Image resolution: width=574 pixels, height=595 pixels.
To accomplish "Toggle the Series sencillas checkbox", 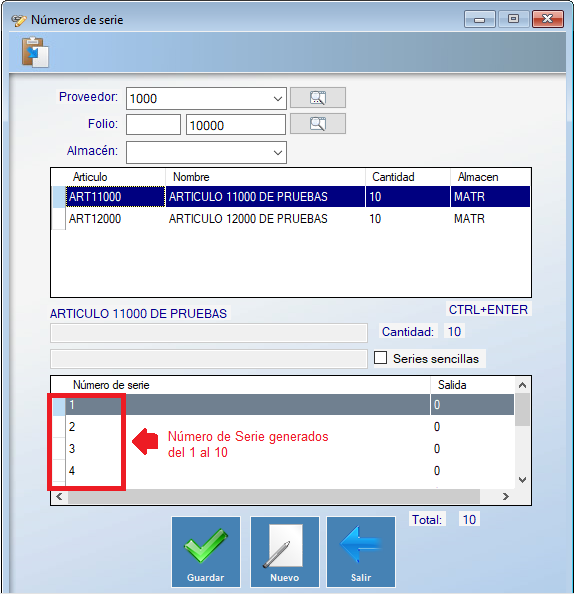I will (x=381, y=358).
